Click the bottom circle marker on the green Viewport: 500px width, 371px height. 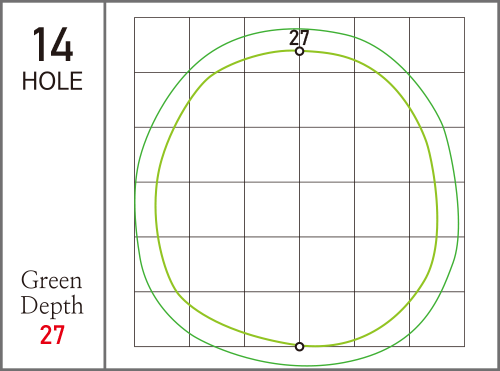[300, 347]
